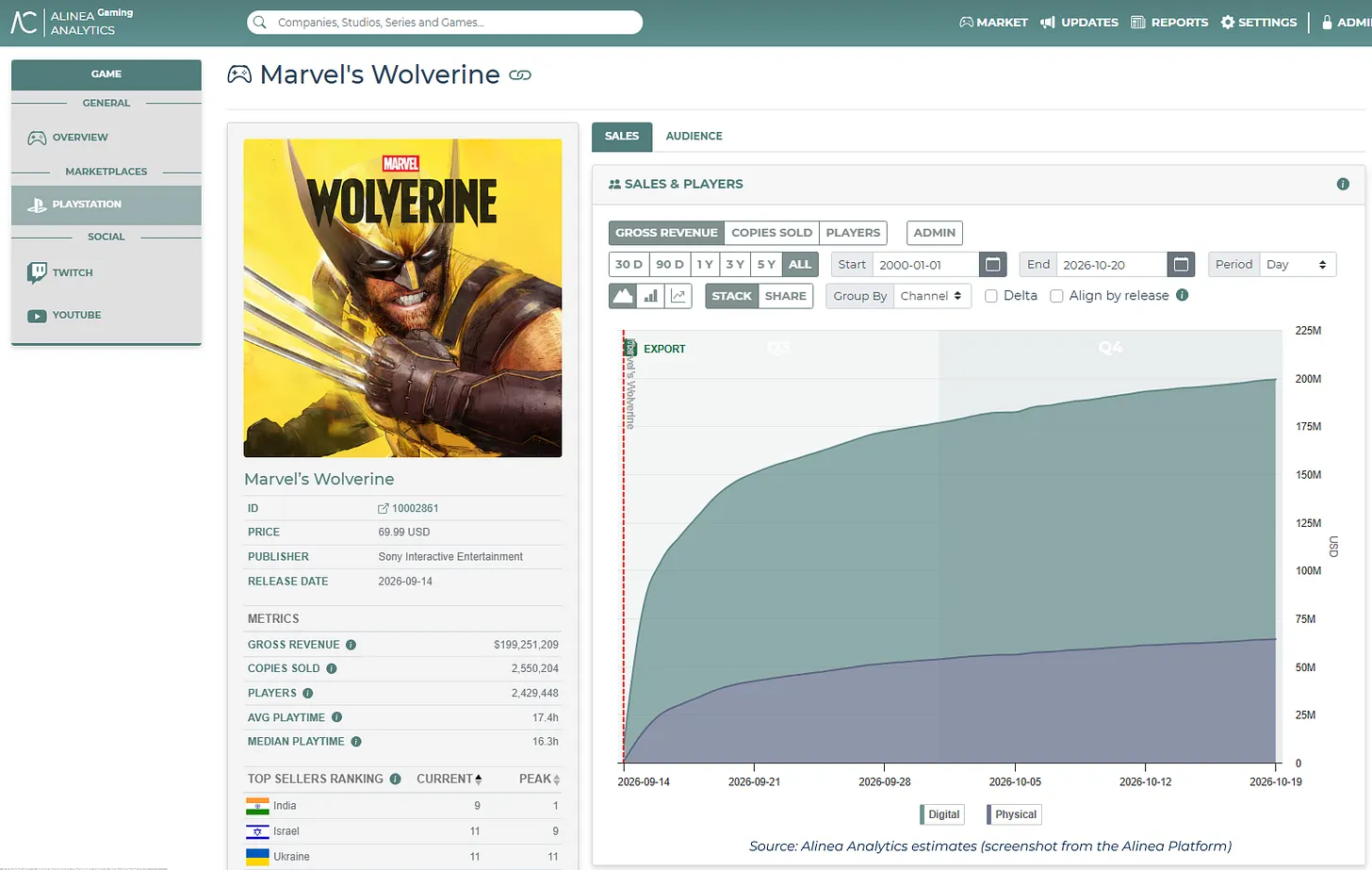This screenshot has height=870, width=1372.
Task: Show info for Top Sellers Ranking
Action: coord(396,779)
